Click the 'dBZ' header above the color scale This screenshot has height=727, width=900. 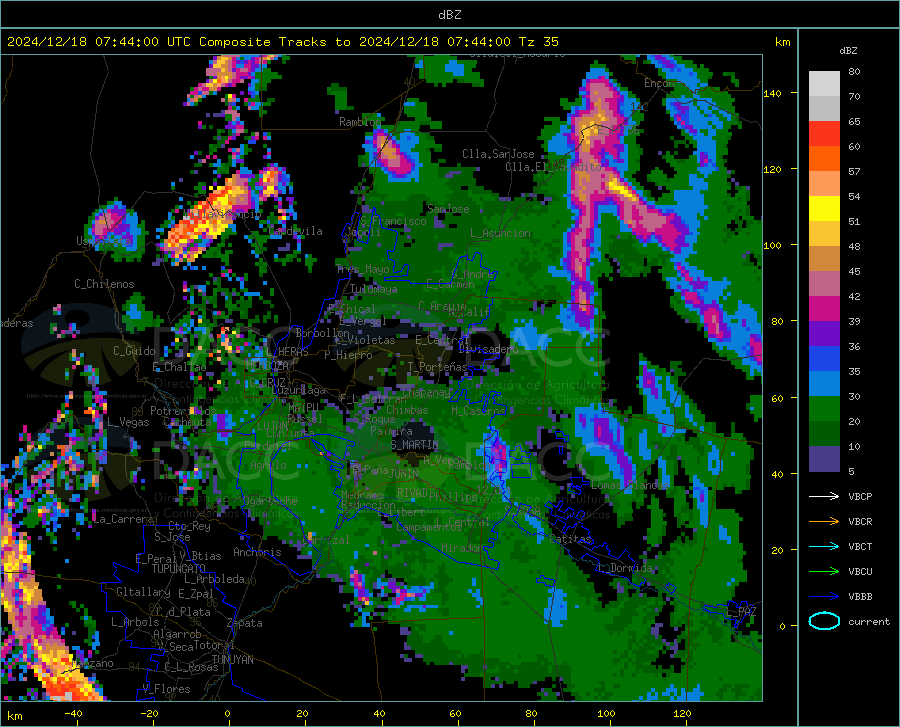tap(848, 50)
